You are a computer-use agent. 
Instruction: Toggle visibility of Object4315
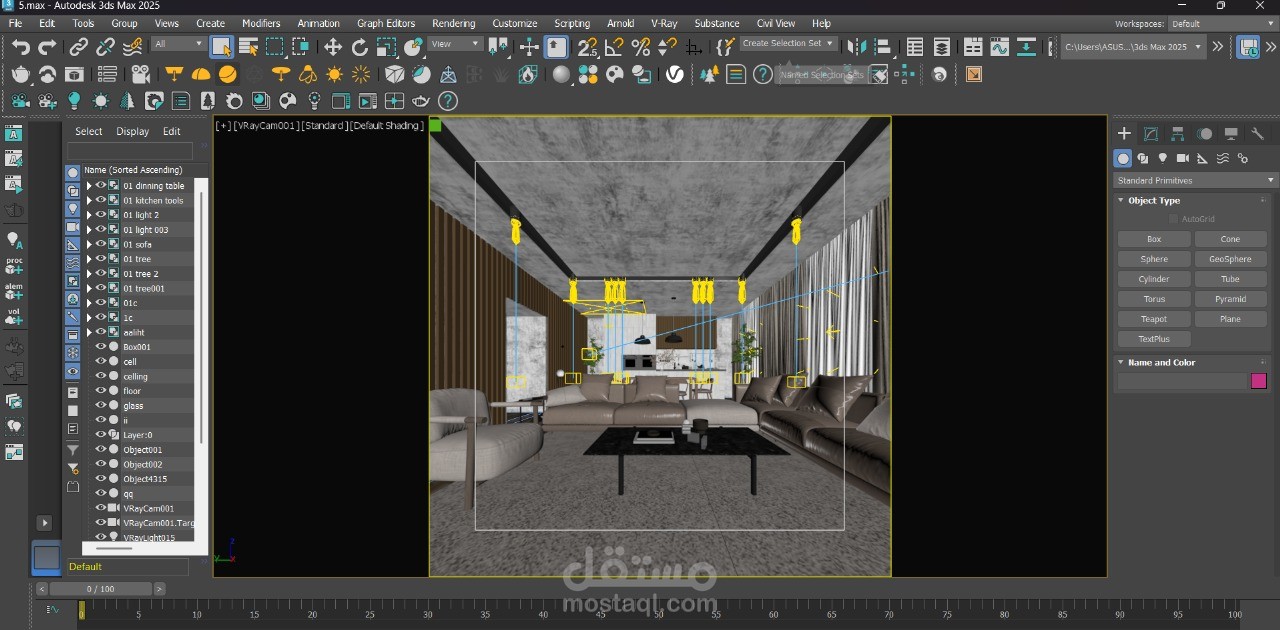[100, 479]
